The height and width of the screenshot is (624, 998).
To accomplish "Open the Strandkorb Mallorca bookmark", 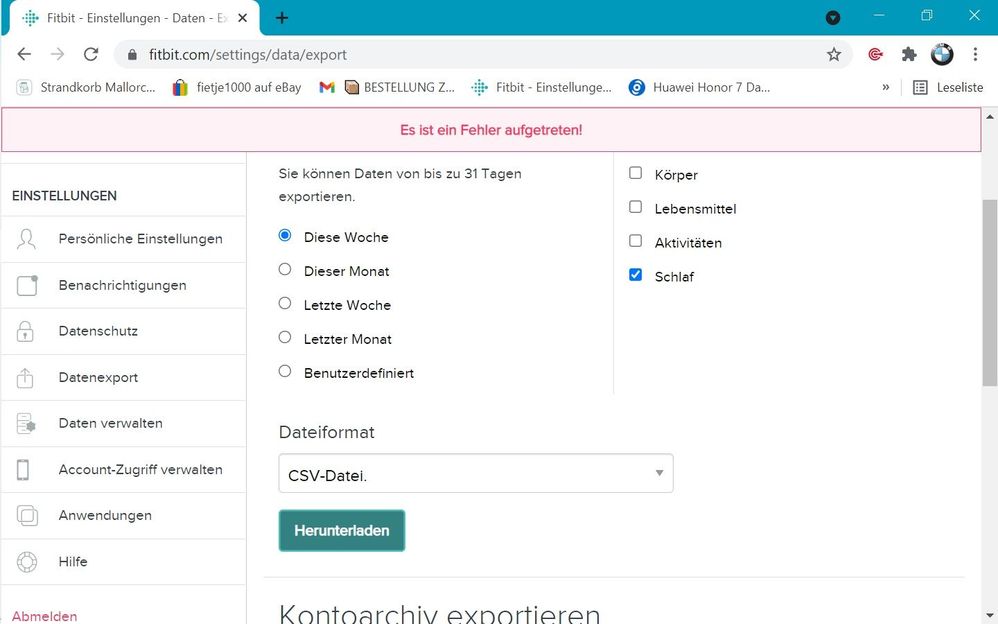I will click(86, 87).
